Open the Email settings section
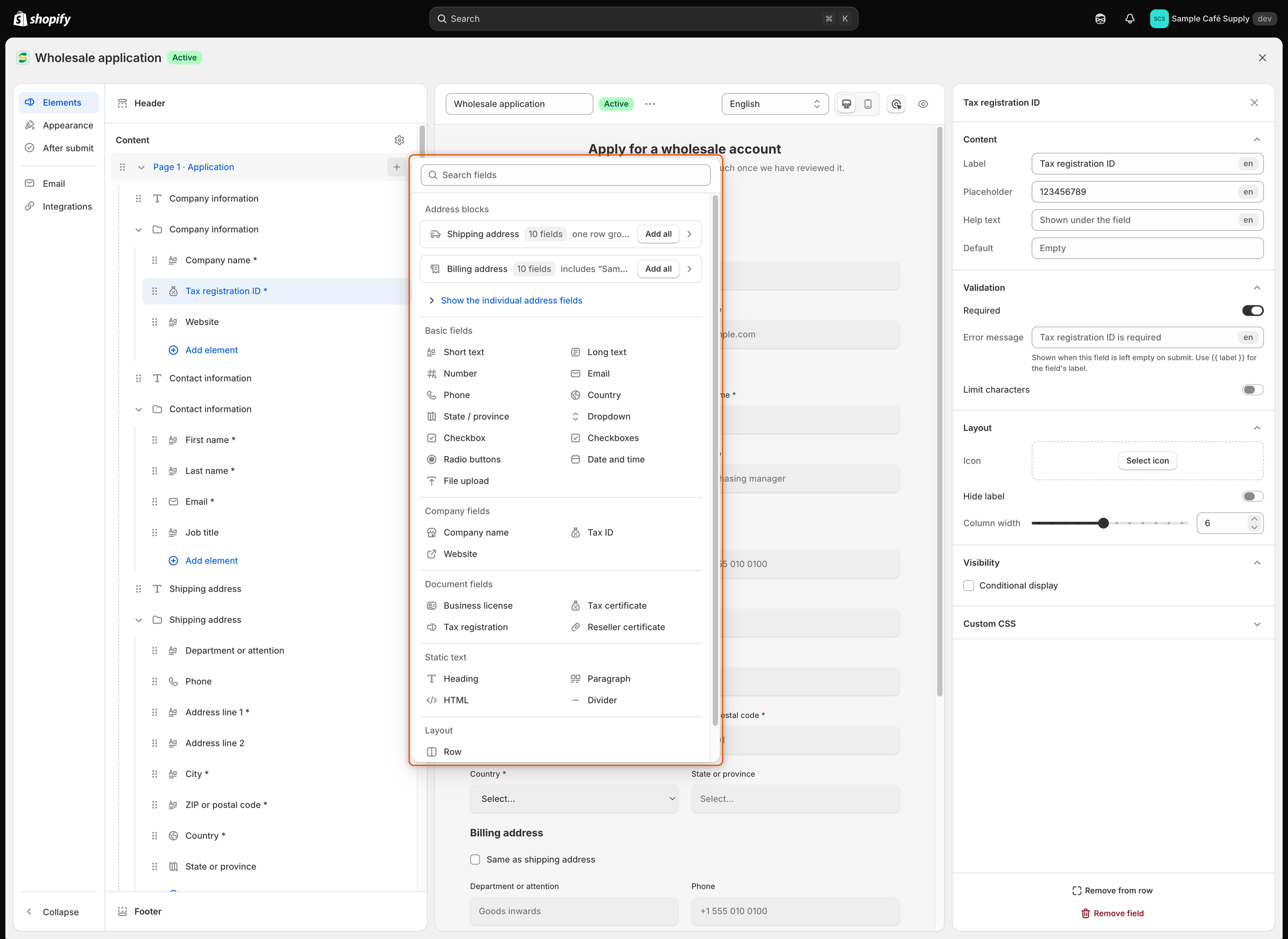This screenshot has height=939, width=1288. pyautogui.click(x=58, y=184)
